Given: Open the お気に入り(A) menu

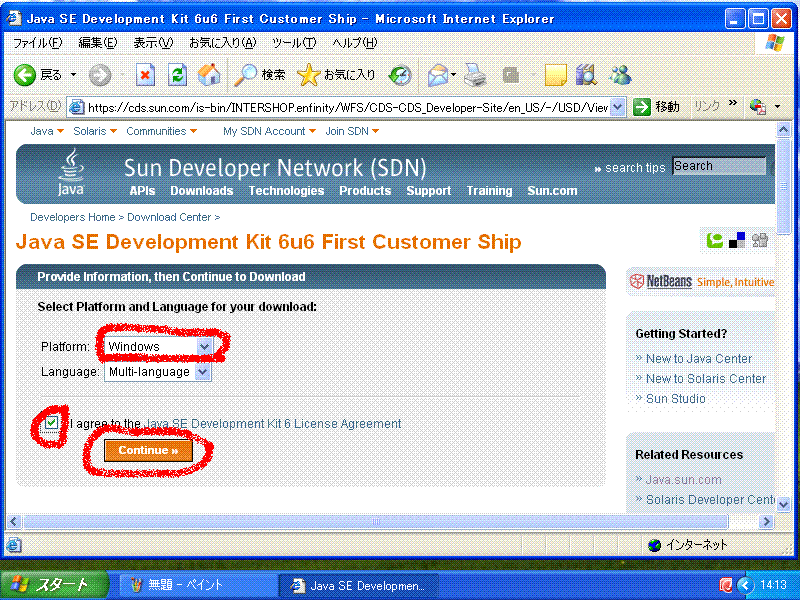Looking at the screenshot, I should coord(222,43).
